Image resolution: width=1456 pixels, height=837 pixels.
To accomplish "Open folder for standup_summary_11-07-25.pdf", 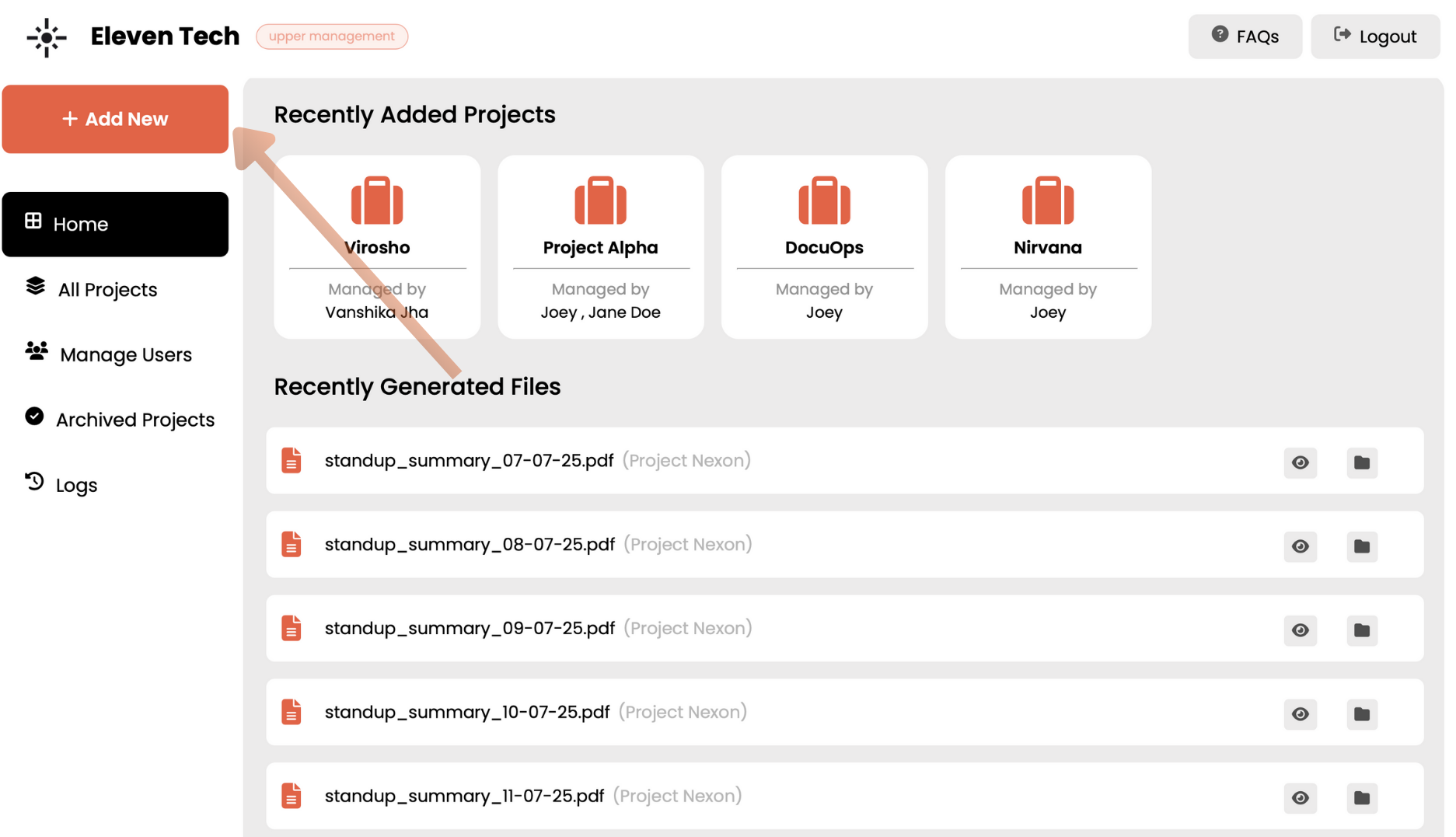I will pyautogui.click(x=1361, y=798).
